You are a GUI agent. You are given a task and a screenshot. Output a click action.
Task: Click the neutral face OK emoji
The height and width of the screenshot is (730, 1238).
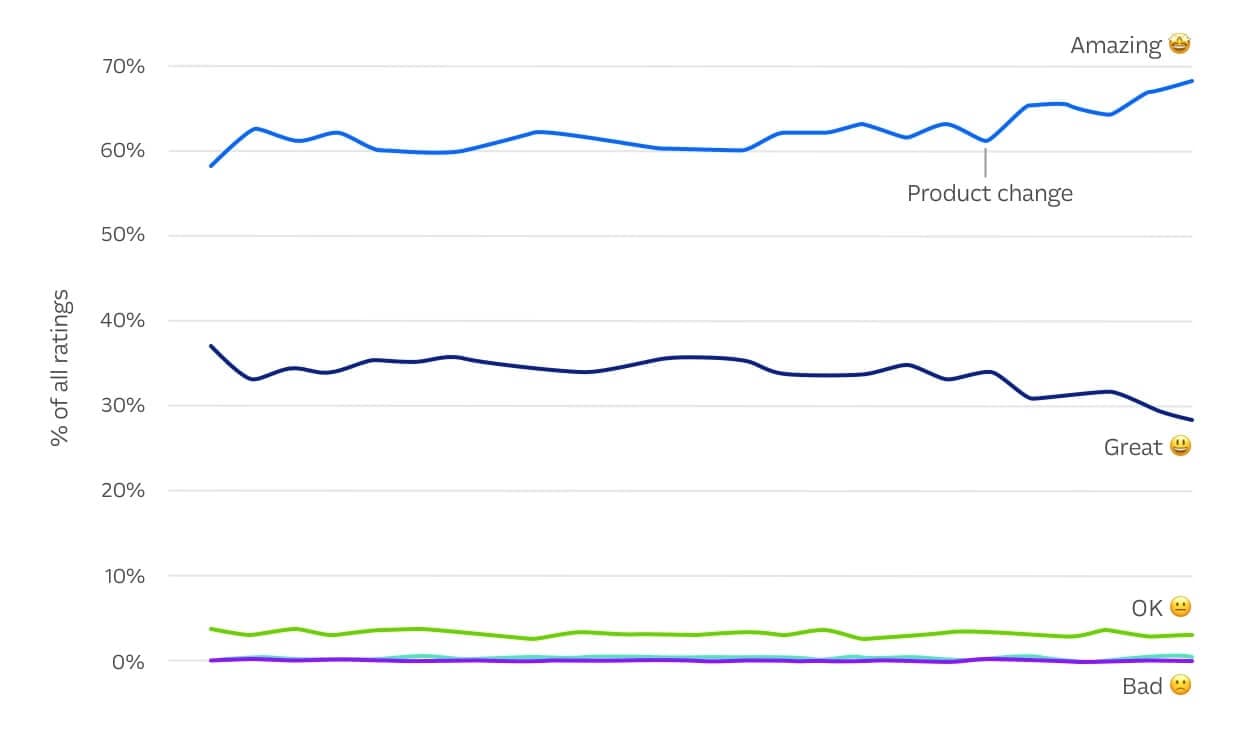pyautogui.click(x=1181, y=607)
